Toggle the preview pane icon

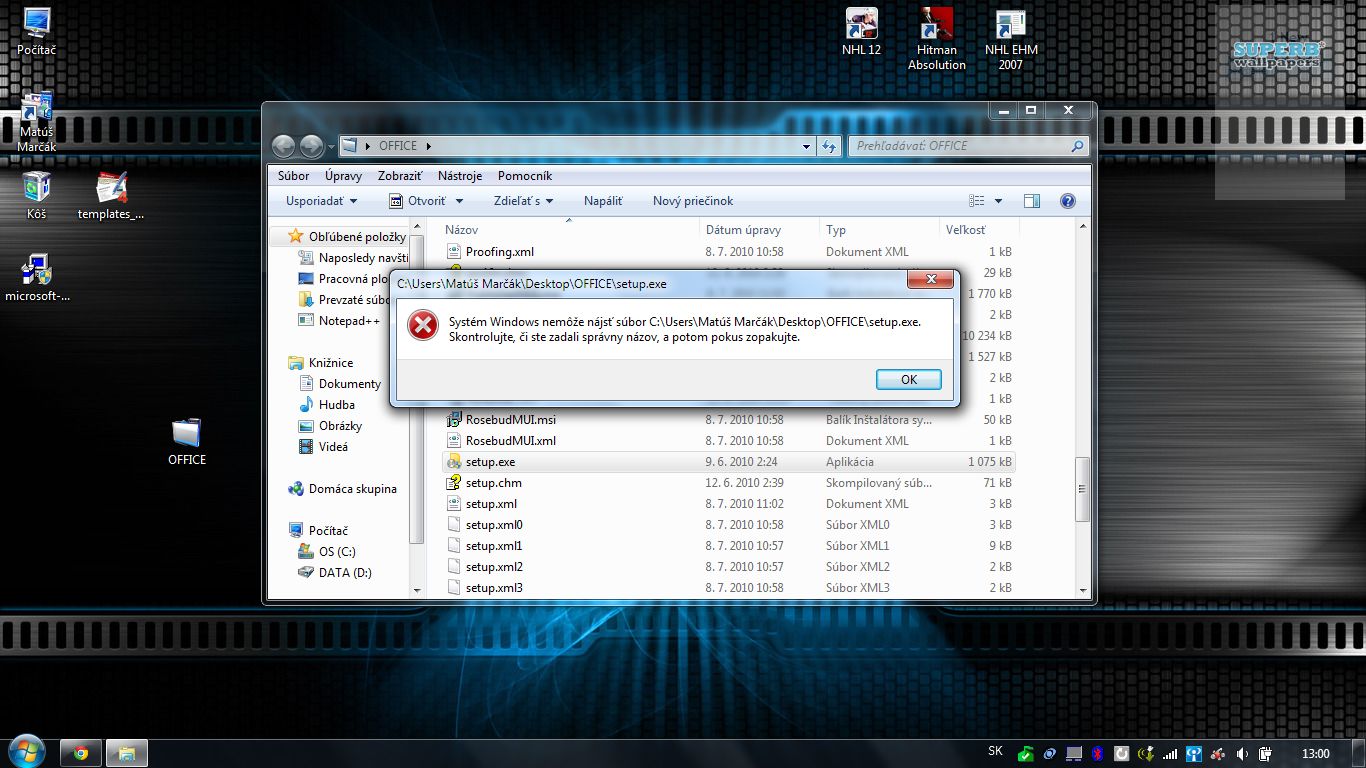click(x=1031, y=201)
